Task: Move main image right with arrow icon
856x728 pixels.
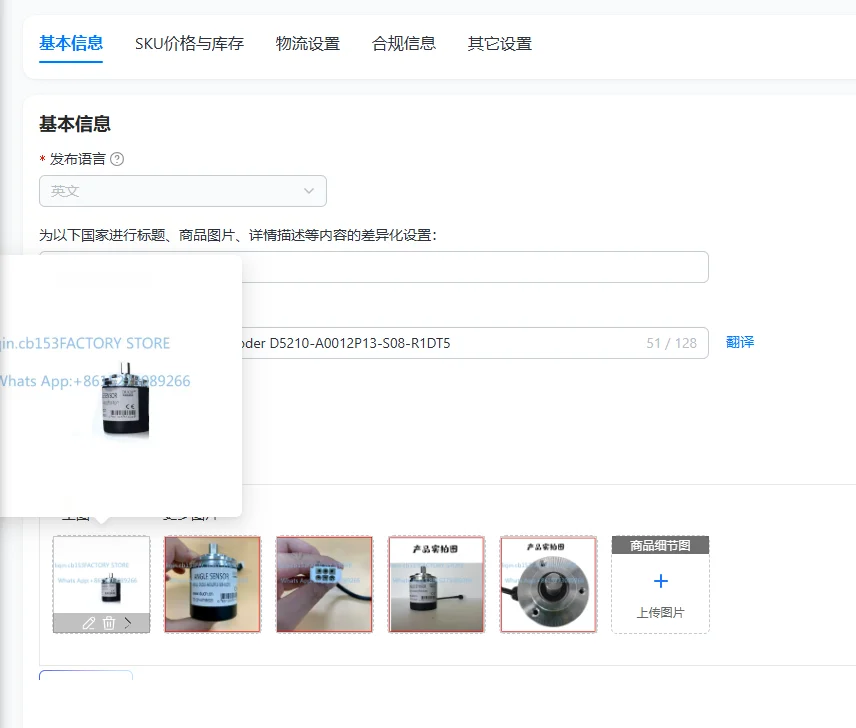Action: tap(128, 623)
